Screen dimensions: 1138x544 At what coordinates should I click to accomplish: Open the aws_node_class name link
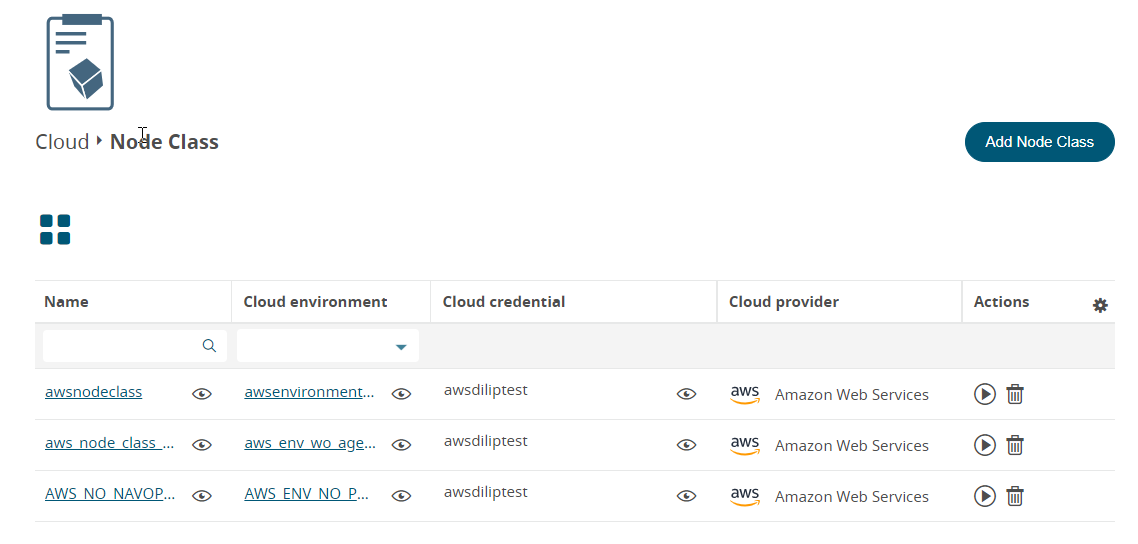[x=110, y=443]
